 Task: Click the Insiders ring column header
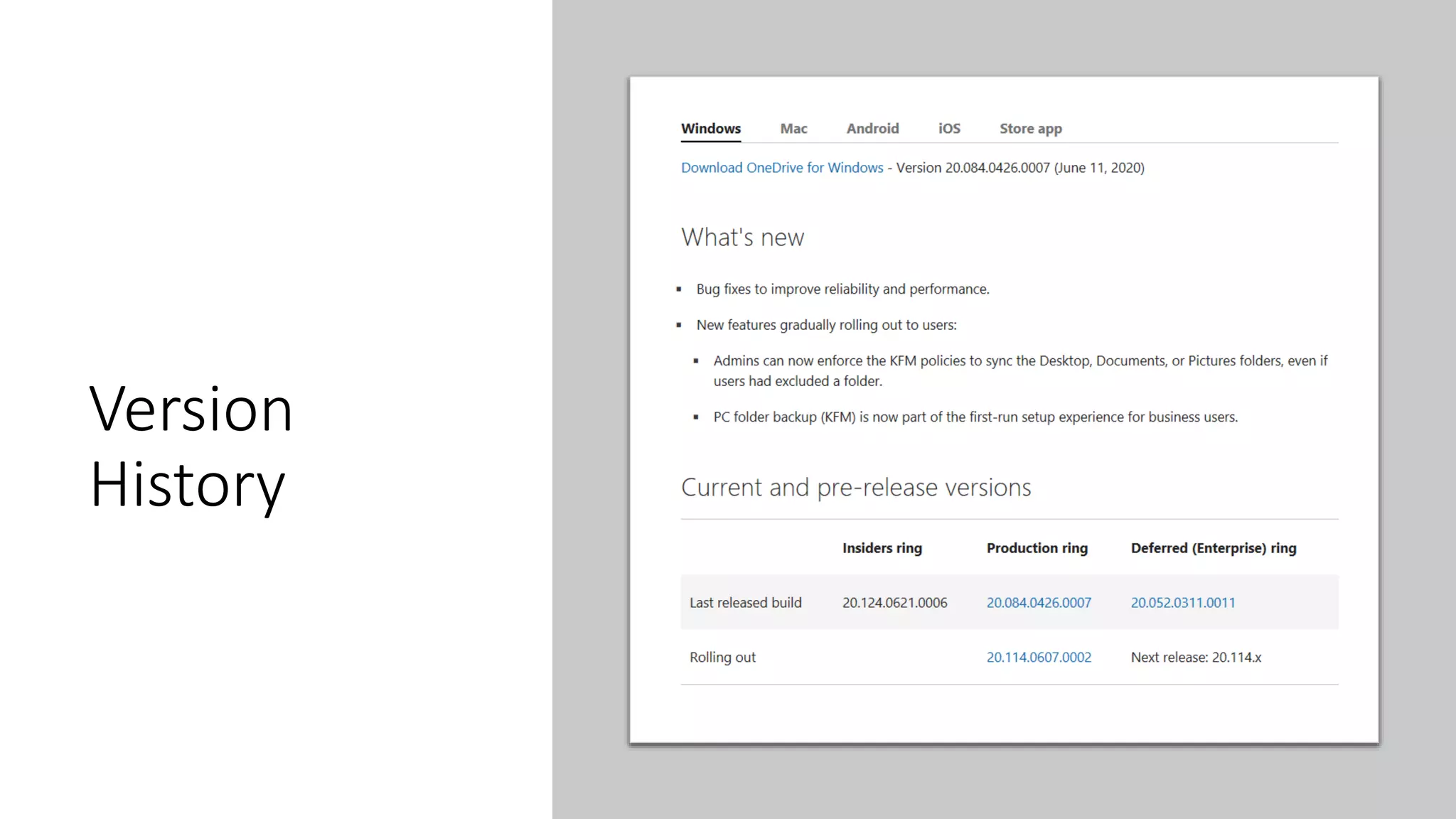pos(882,548)
